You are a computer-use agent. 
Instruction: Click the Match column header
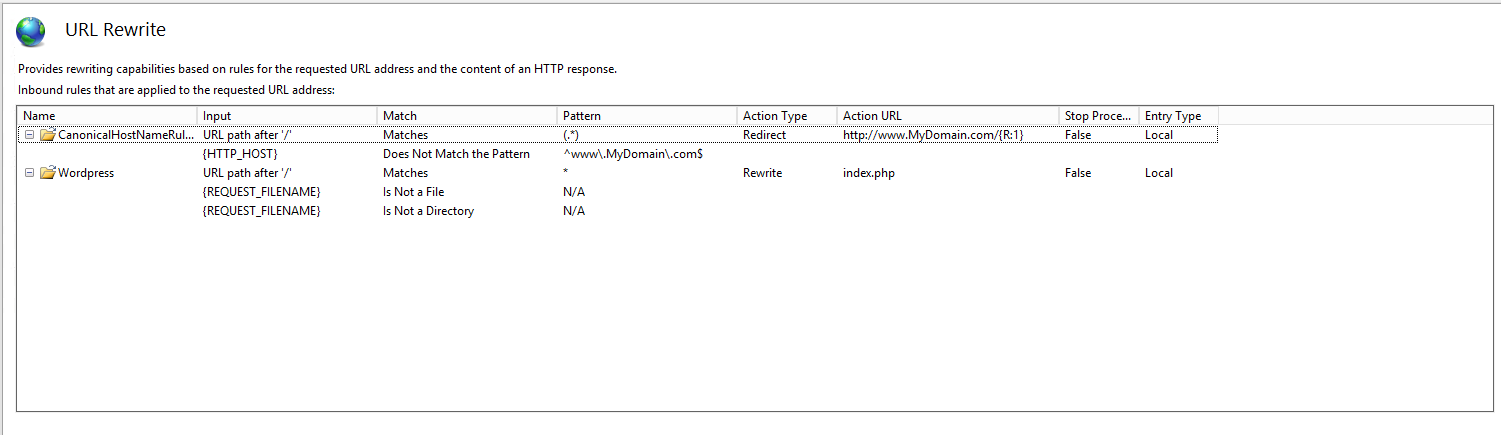pyautogui.click(x=467, y=116)
